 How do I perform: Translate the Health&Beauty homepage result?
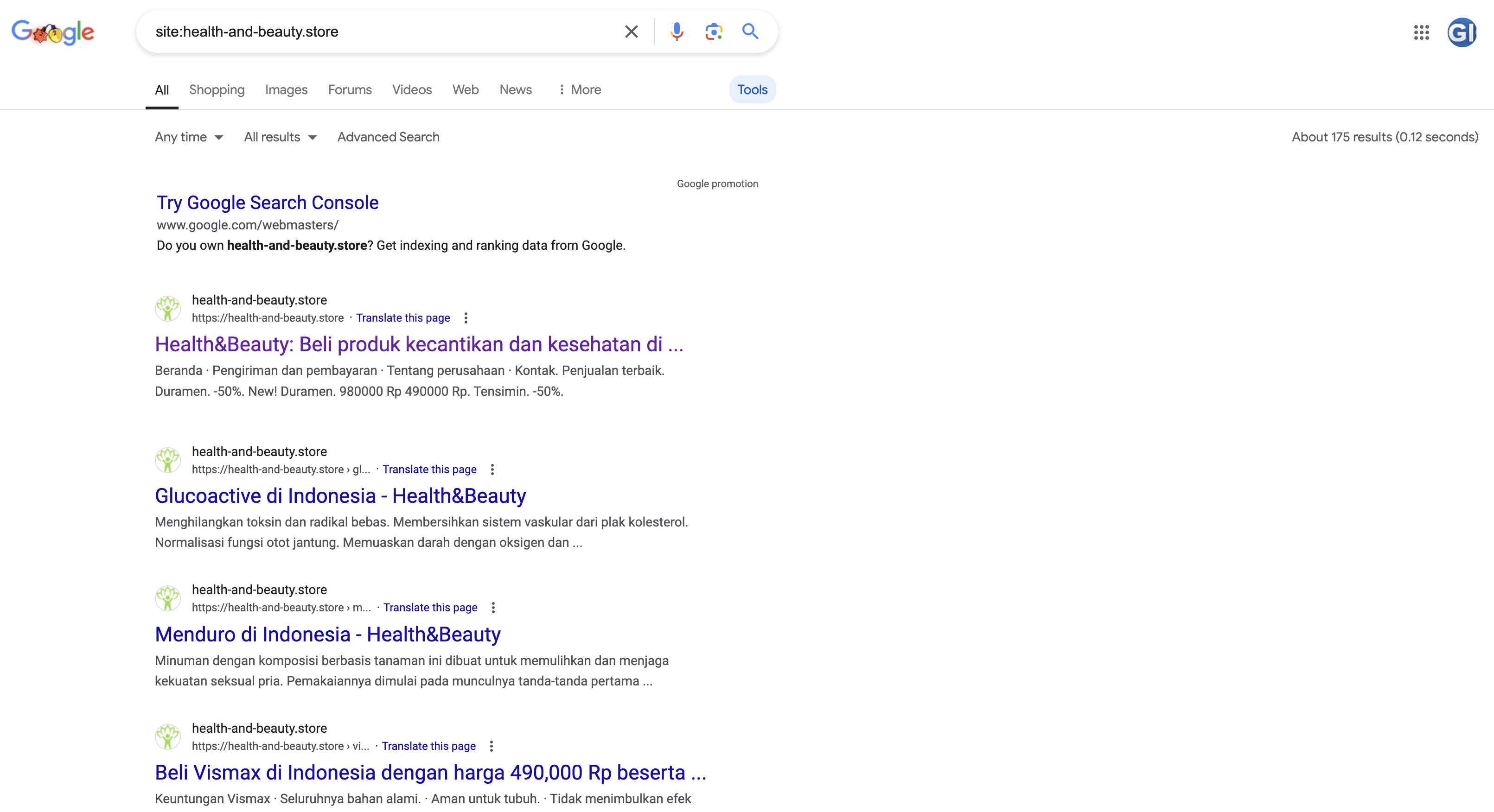(403, 317)
